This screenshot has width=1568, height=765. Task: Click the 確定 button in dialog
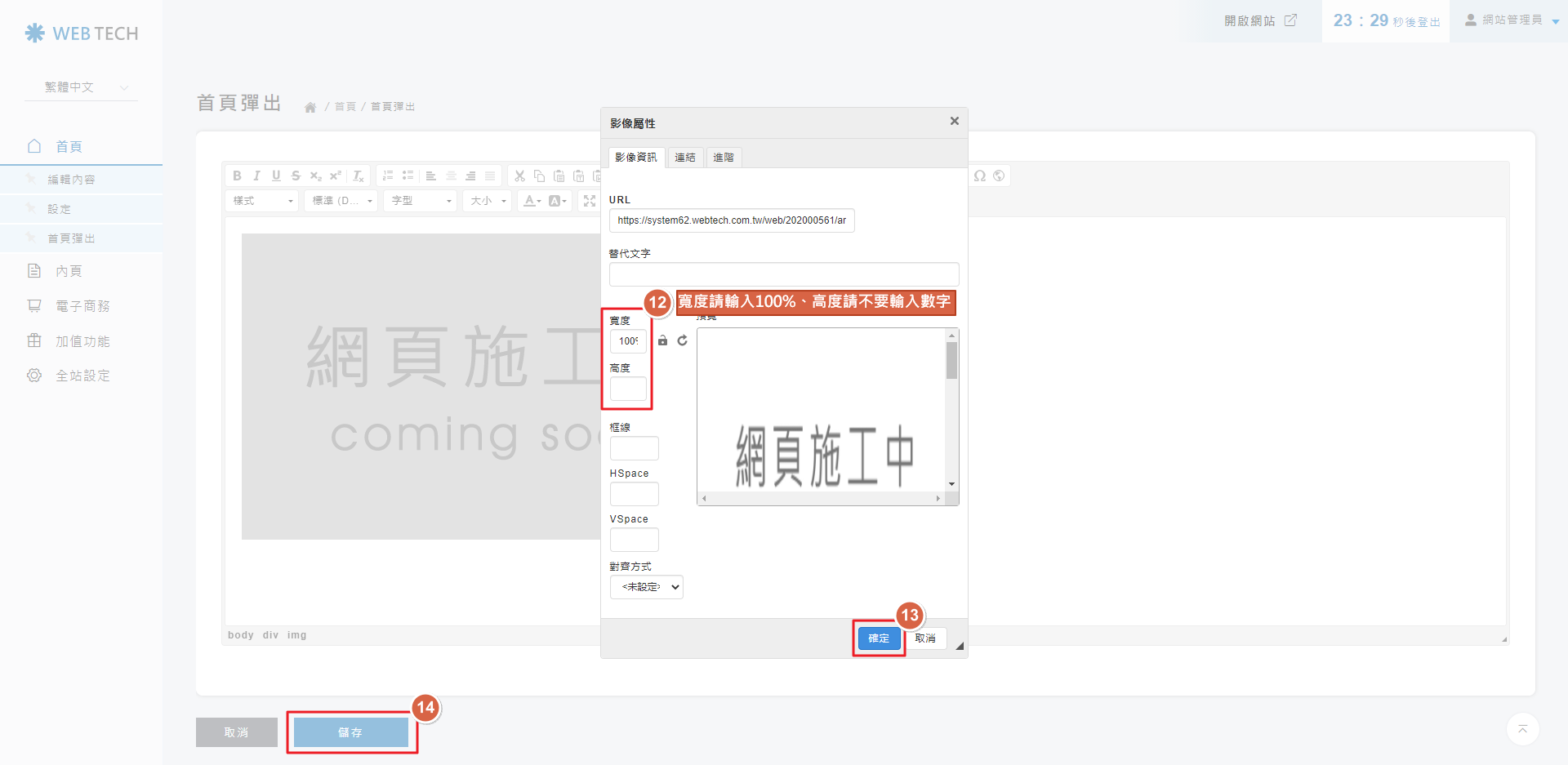coord(879,638)
